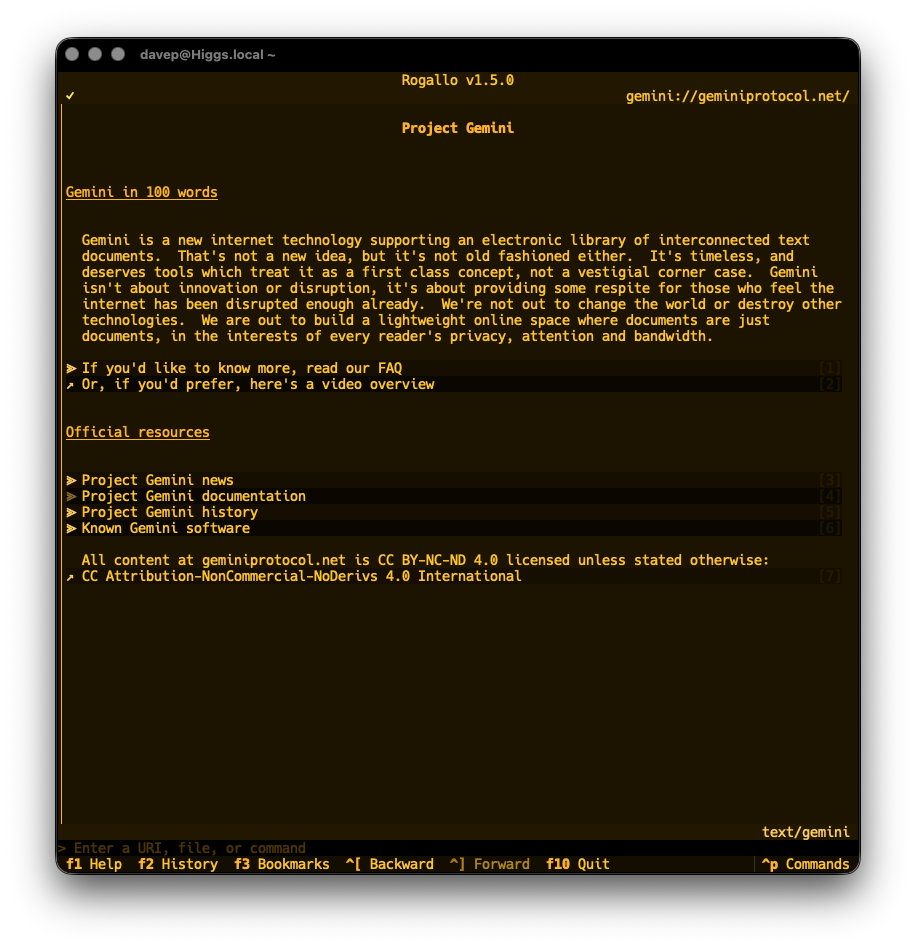This screenshot has width=916, height=948.
Task: Click the gray close window button
Action: 72,54
